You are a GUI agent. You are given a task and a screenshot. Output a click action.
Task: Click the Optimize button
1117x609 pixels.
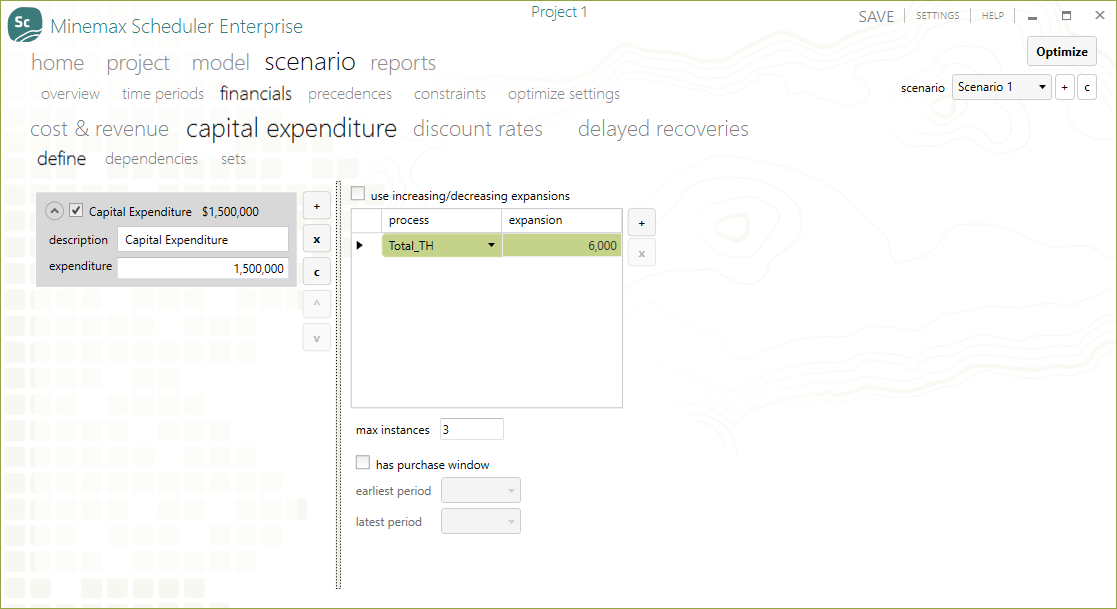click(1061, 51)
